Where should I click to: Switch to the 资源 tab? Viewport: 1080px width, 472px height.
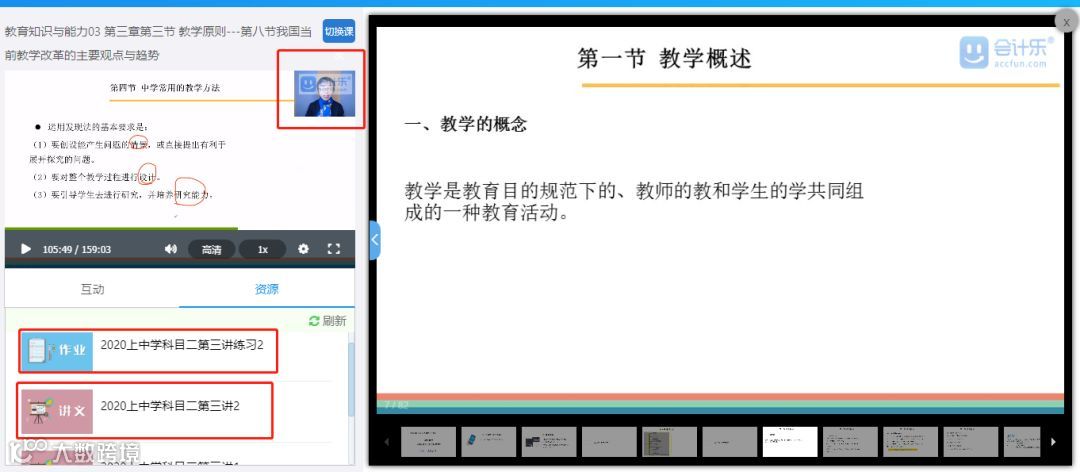pyautogui.click(x=267, y=289)
